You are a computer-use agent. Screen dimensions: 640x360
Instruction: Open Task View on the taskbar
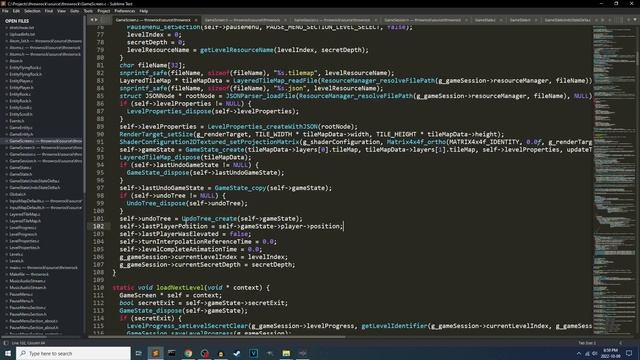138,353
